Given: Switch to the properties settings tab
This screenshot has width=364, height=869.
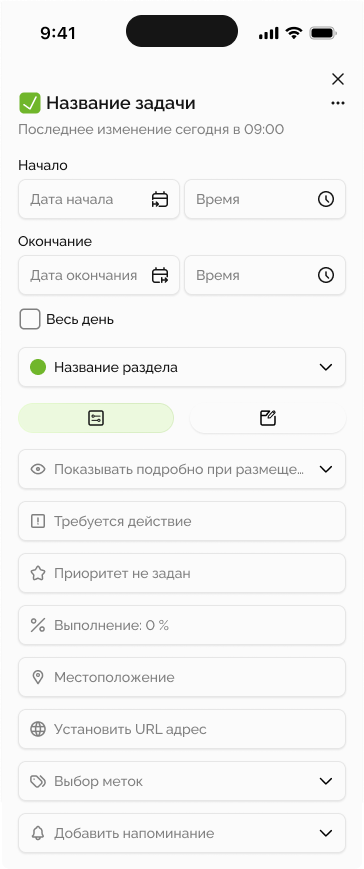Looking at the screenshot, I should pos(96,418).
